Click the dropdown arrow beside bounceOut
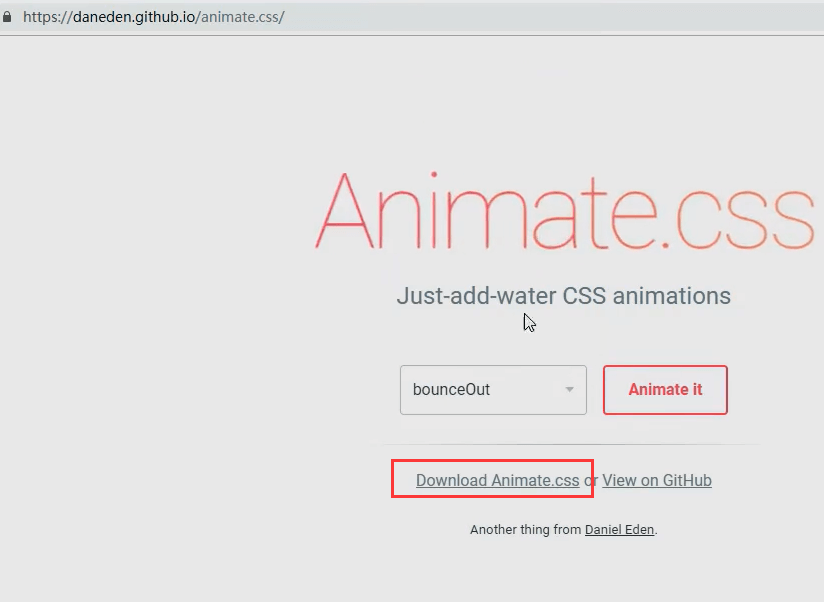Screen dimensions: 824x602 569,390
